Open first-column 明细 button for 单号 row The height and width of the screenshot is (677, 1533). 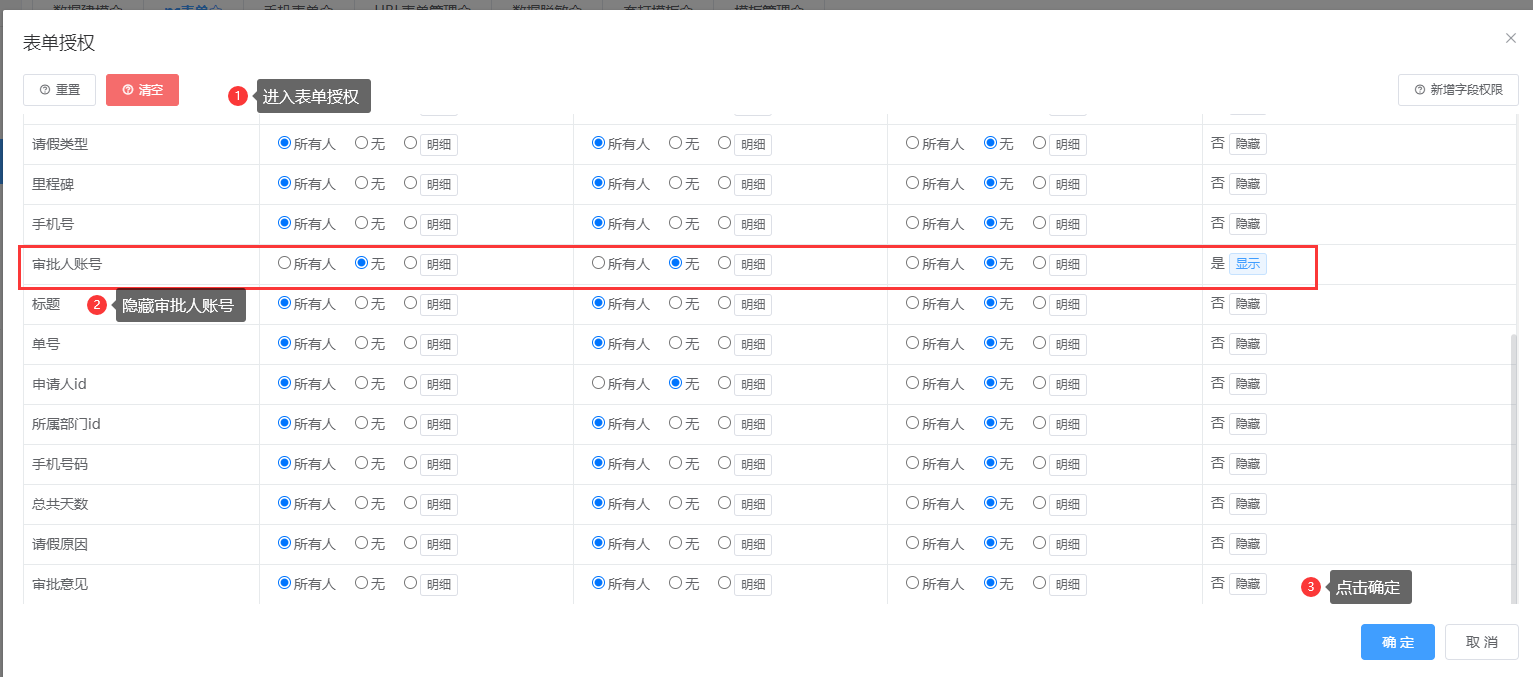click(x=438, y=345)
